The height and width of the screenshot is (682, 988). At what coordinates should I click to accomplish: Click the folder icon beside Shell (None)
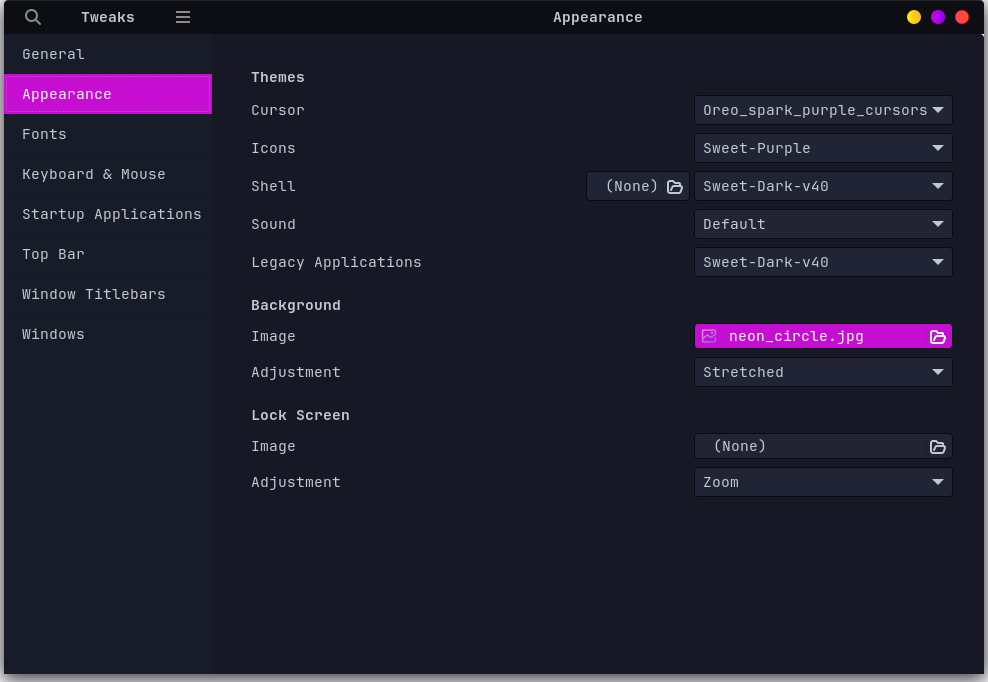674,186
